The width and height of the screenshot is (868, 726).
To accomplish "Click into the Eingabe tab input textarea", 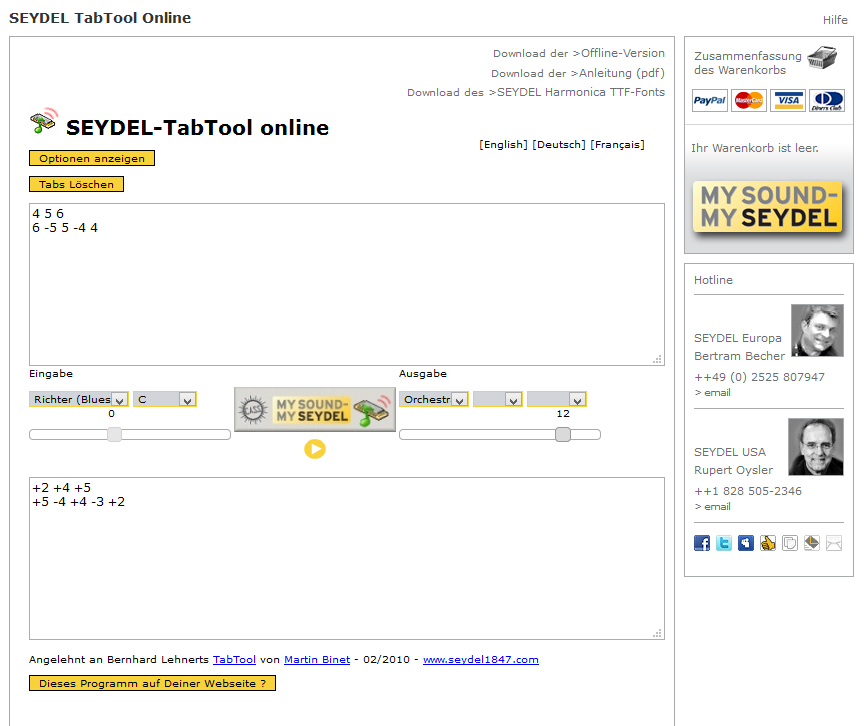I will point(347,284).
